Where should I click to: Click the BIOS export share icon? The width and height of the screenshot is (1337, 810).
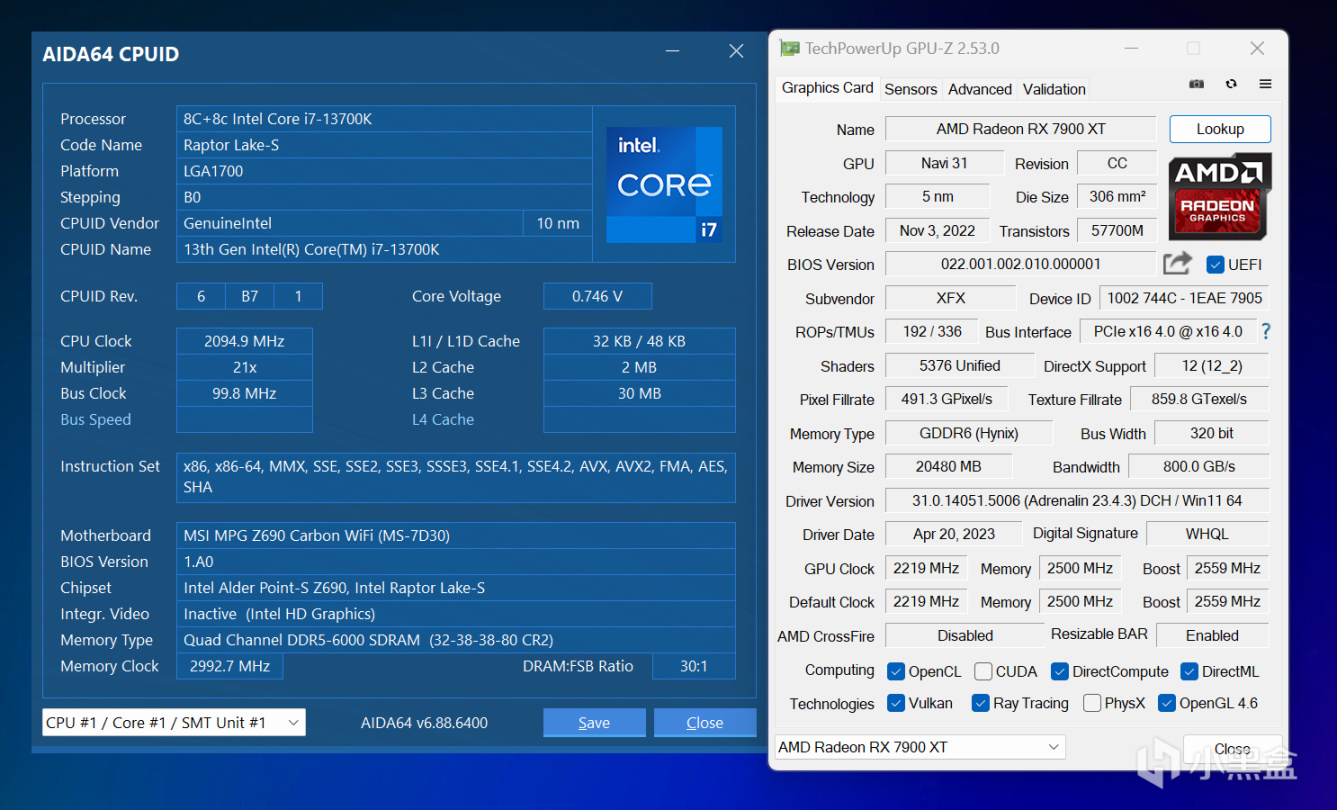click(x=1177, y=264)
